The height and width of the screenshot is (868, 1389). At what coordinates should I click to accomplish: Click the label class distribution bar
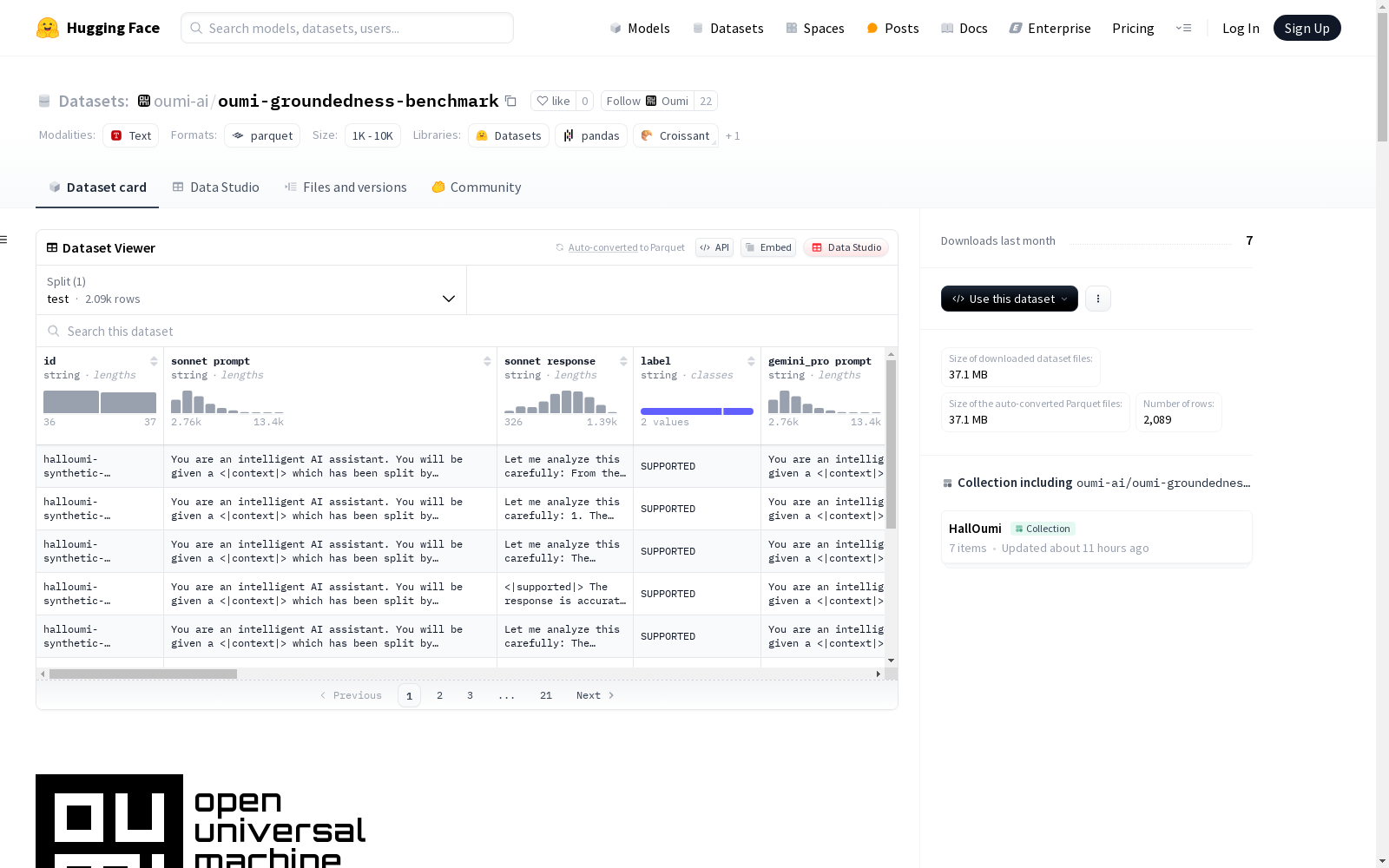click(697, 411)
